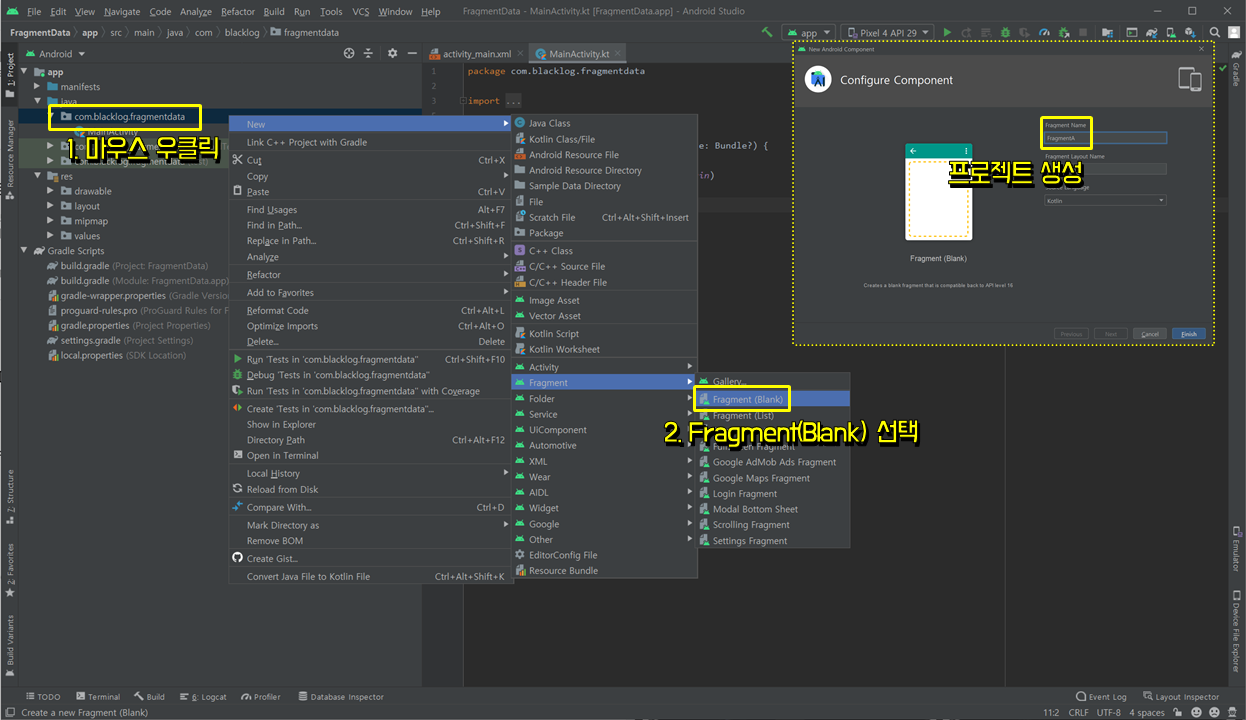Expand the mipmap folder arrow
This screenshot has height=720, width=1246.
point(51,221)
